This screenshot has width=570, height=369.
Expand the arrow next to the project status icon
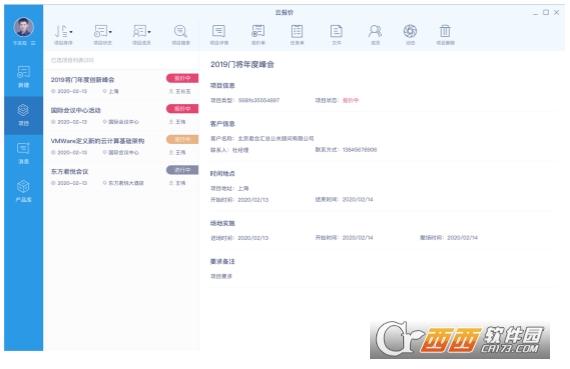110,32
